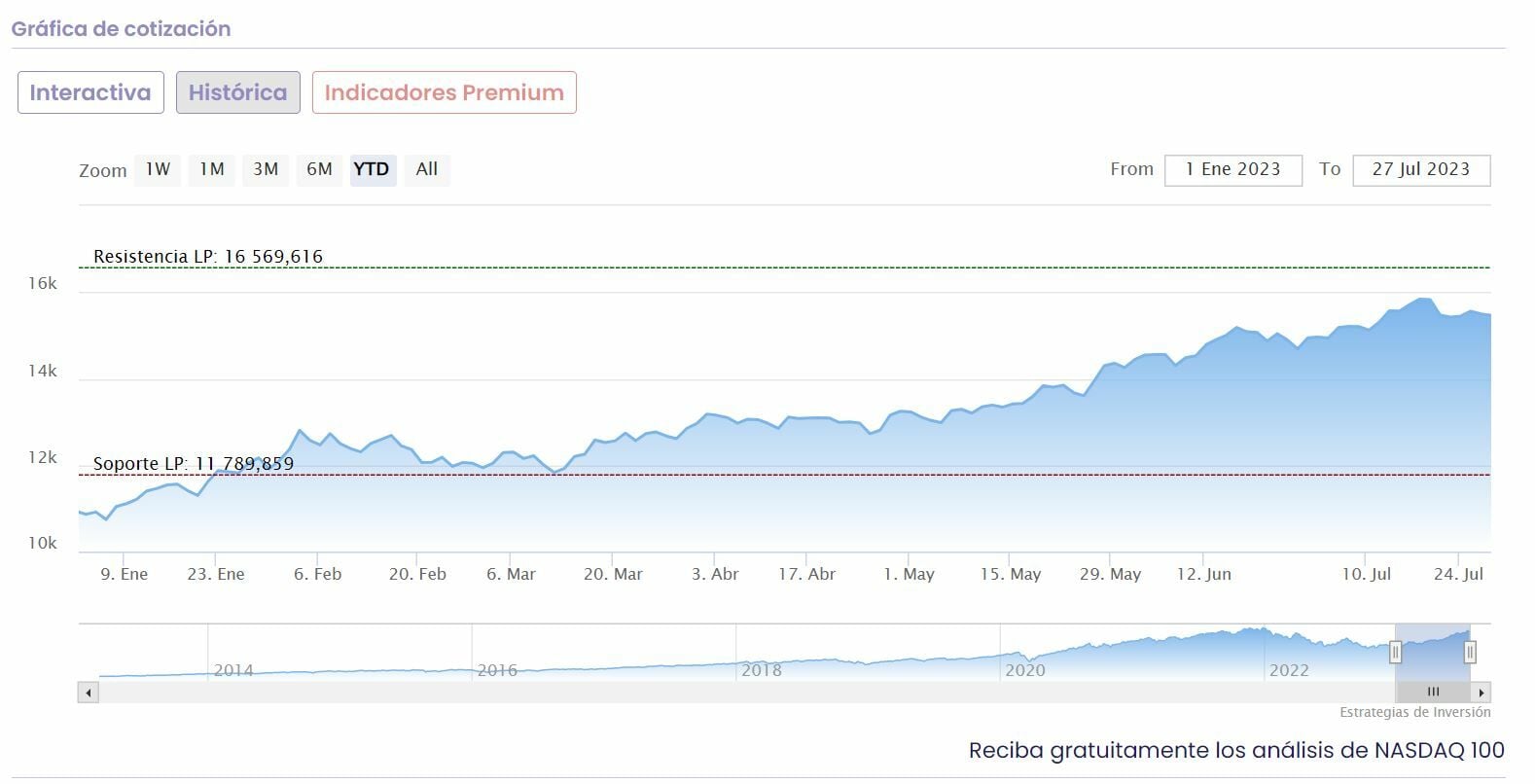This screenshot has width=1535, height=784.
Task: Click the scrollbar right arrow button
Action: [x=1481, y=693]
